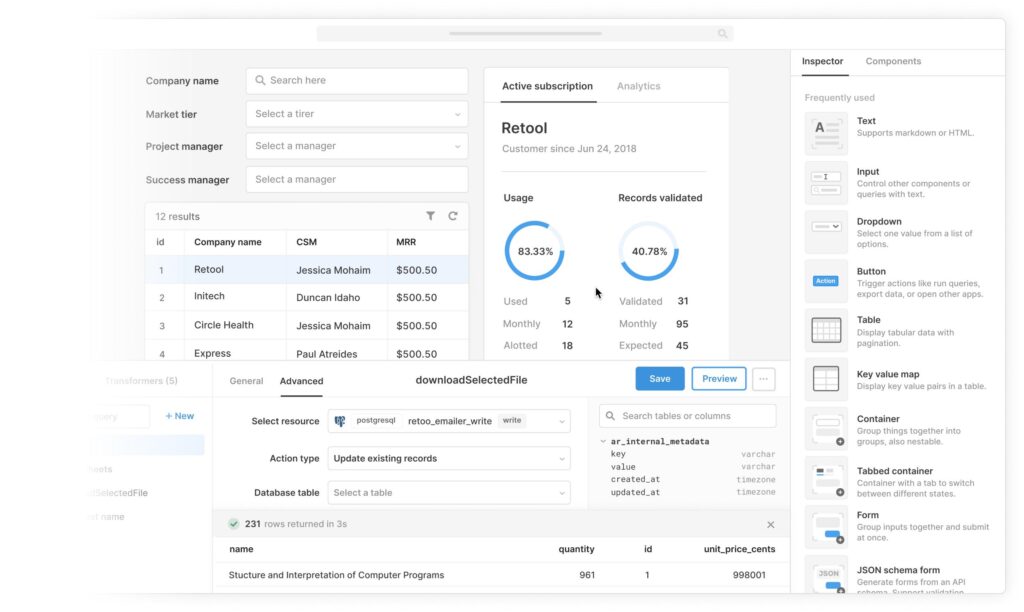Dismiss the 231 rows returned banner
This screenshot has width=1024, height=612.
pyautogui.click(x=770, y=523)
